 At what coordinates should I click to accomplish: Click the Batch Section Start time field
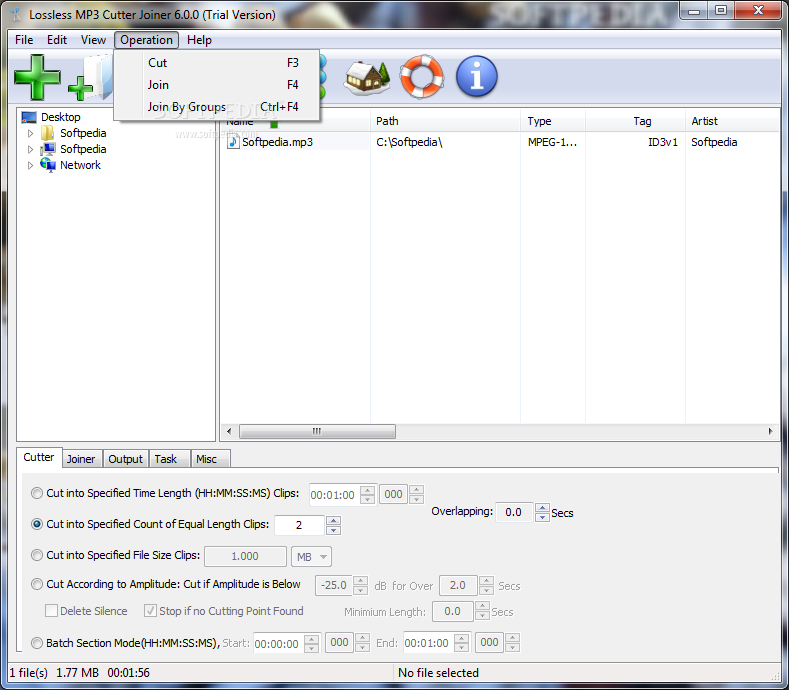click(x=279, y=643)
